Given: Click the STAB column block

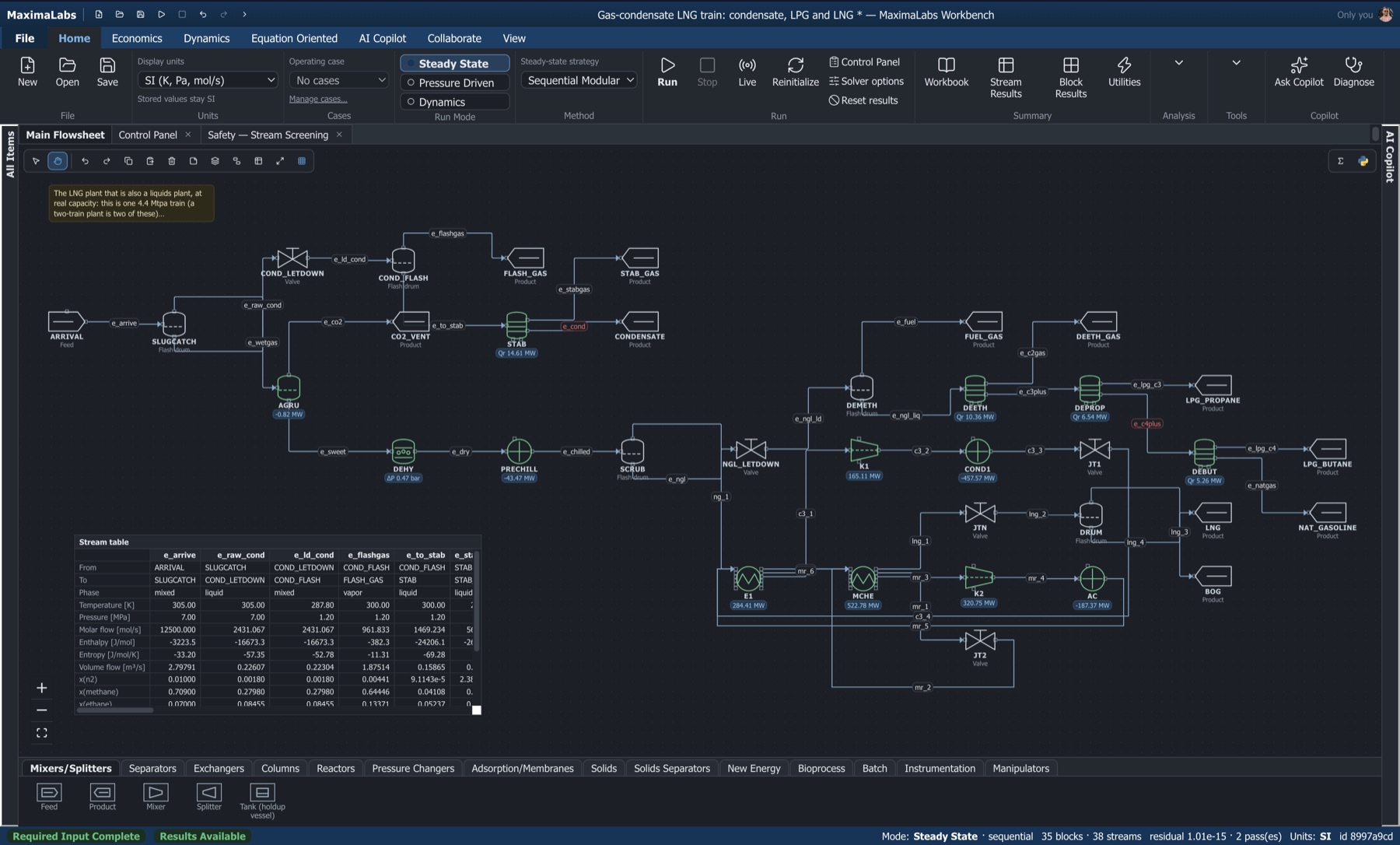Looking at the screenshot, I should coord(516,326).
